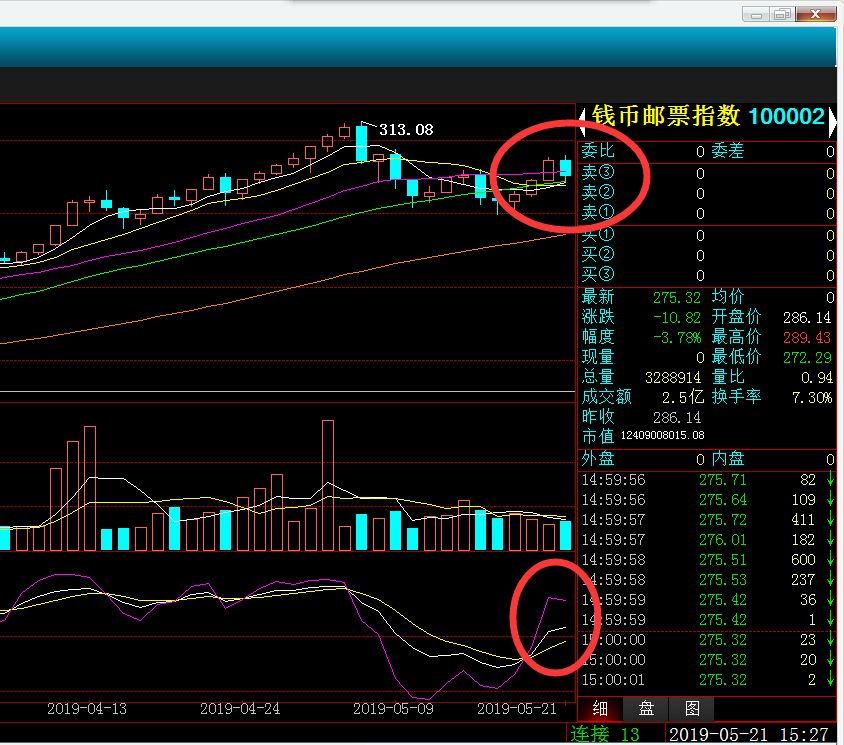
Task: Switch to the 盘 tab
Action: click(x=646, y=709)
